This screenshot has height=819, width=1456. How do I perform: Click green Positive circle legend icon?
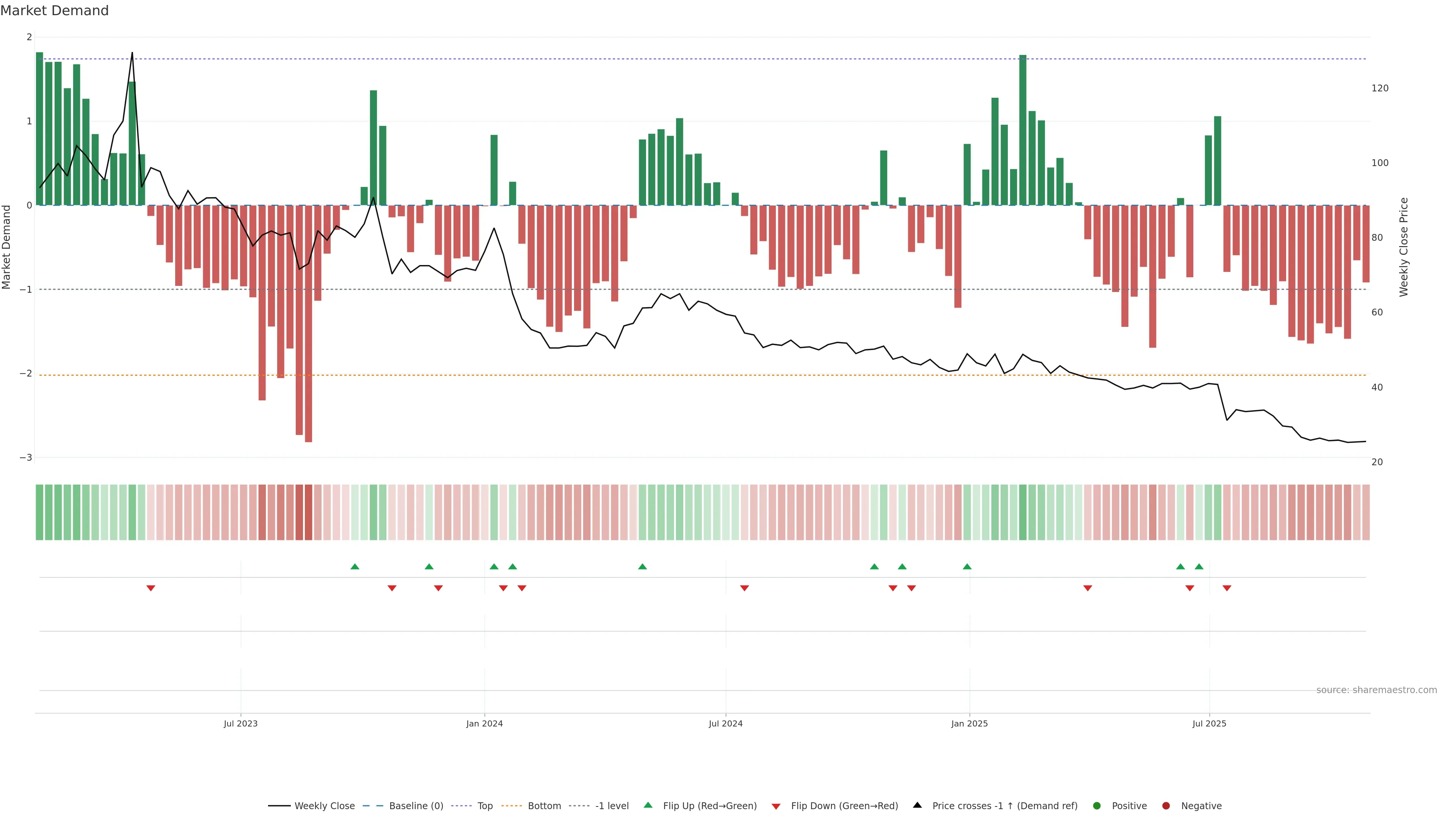1097,805
